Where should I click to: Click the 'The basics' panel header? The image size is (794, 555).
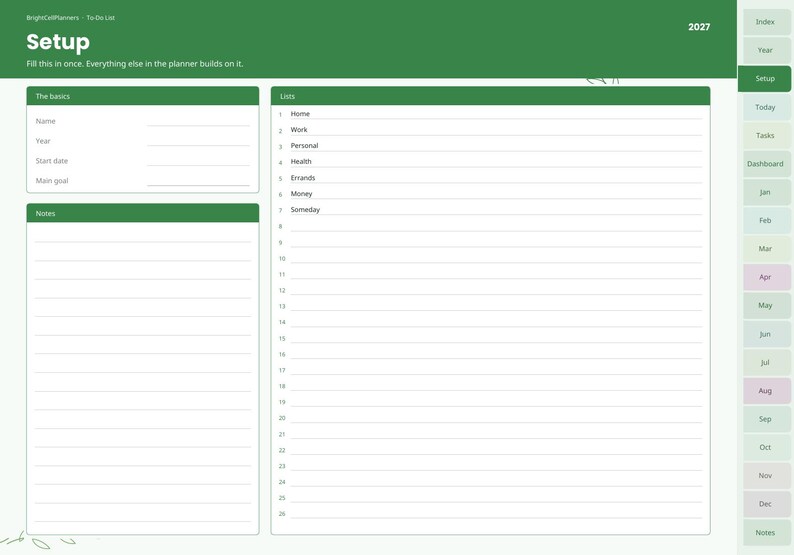[143, 96]
